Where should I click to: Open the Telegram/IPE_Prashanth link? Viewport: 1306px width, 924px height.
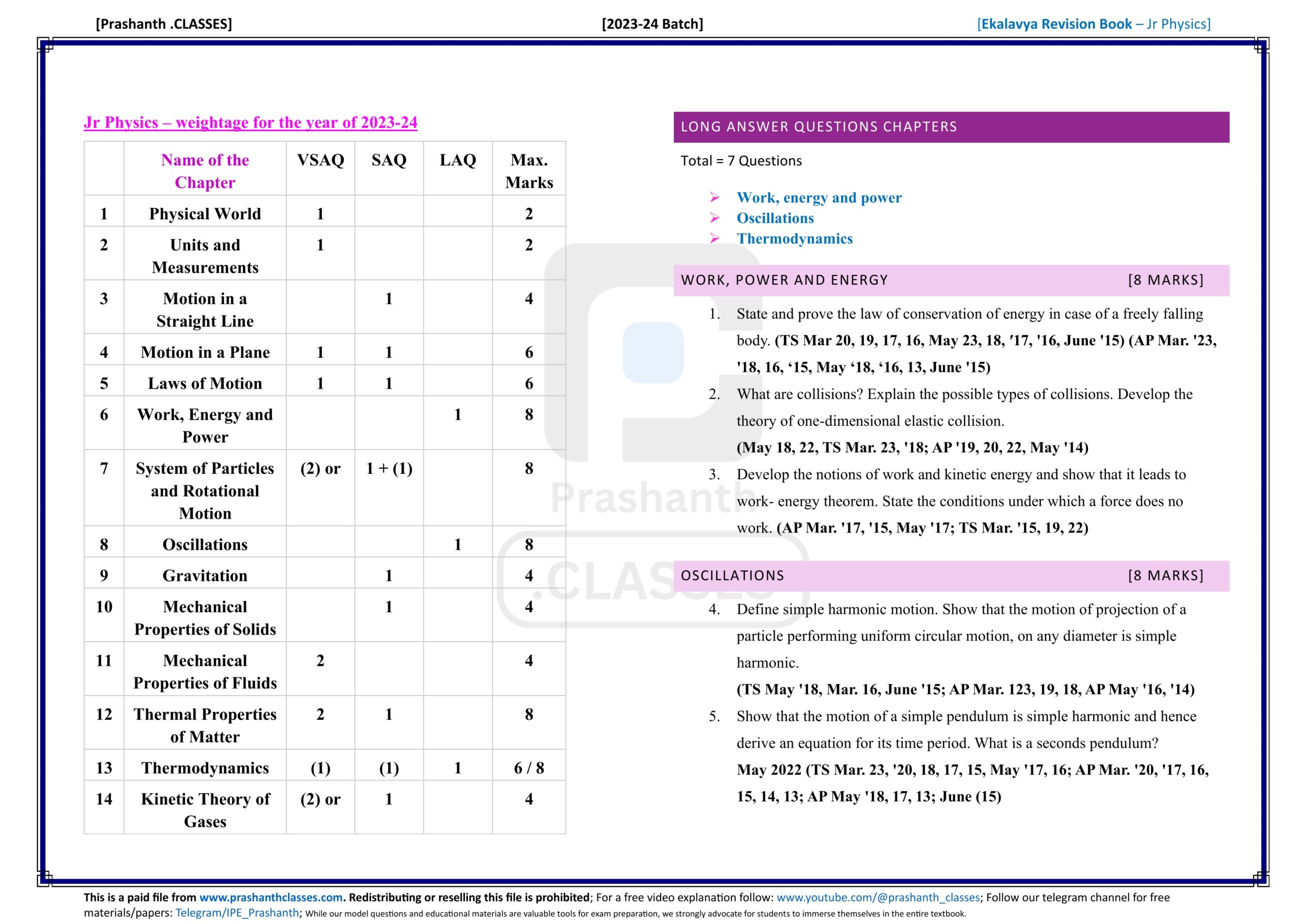(x=237, y=913)
